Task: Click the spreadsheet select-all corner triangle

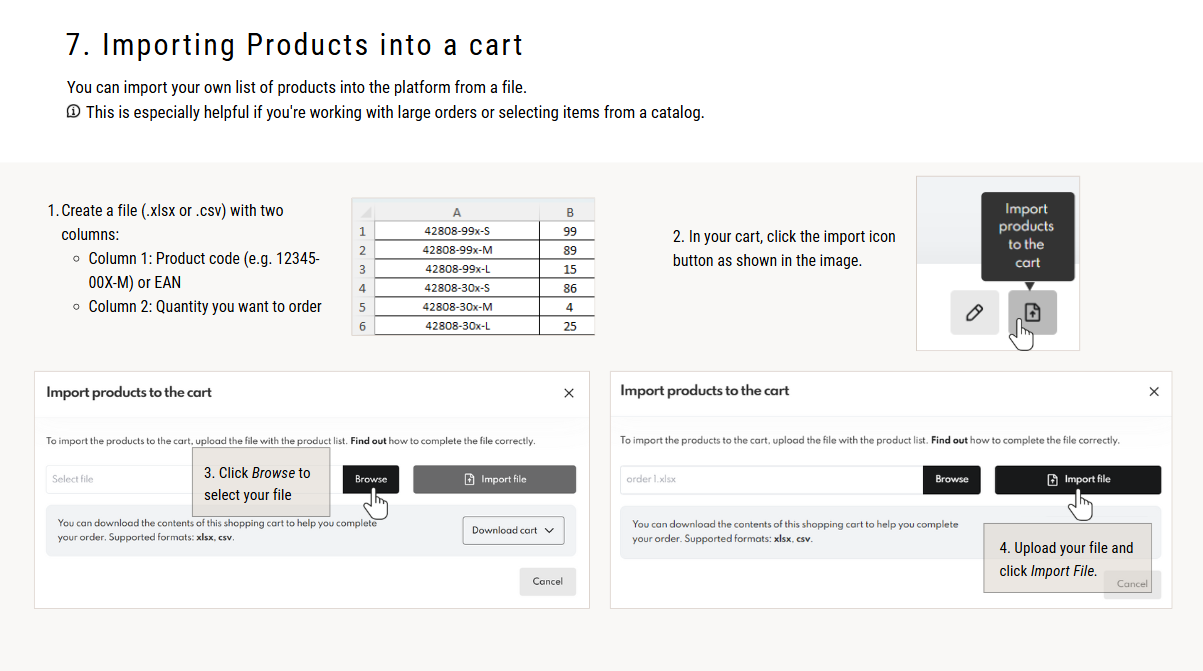Action: coord(365,213)
